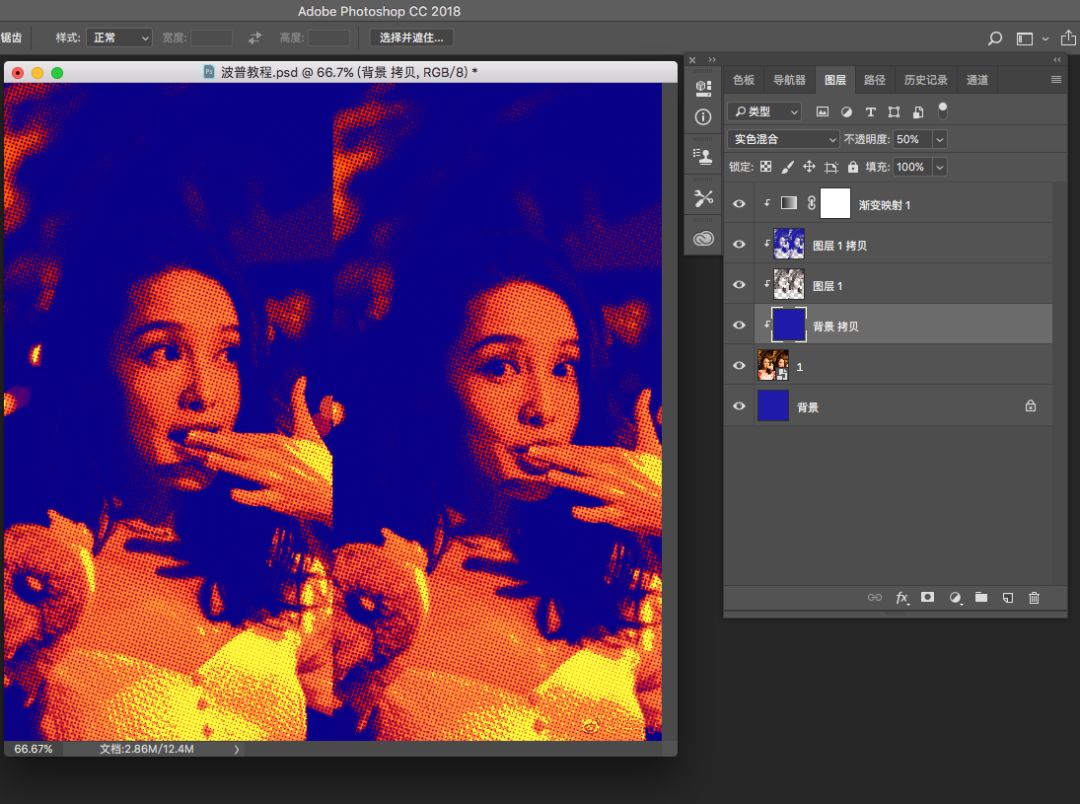This screenshot has height=804, width=1080.
Task: Click the blue 背景 layer thumbnail
Action: [x=773, y=406]
